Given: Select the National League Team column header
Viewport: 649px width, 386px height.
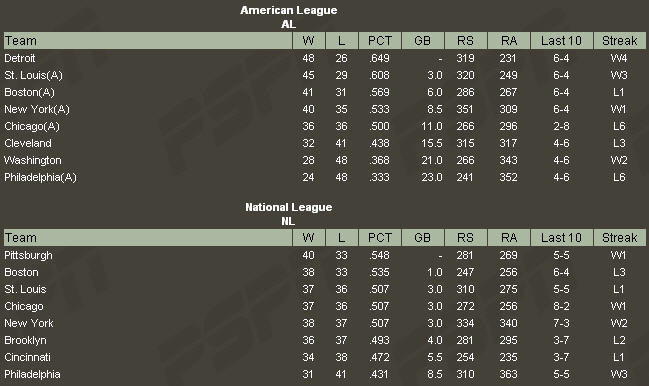Looking at the screenshot, I should pos(148,237).
